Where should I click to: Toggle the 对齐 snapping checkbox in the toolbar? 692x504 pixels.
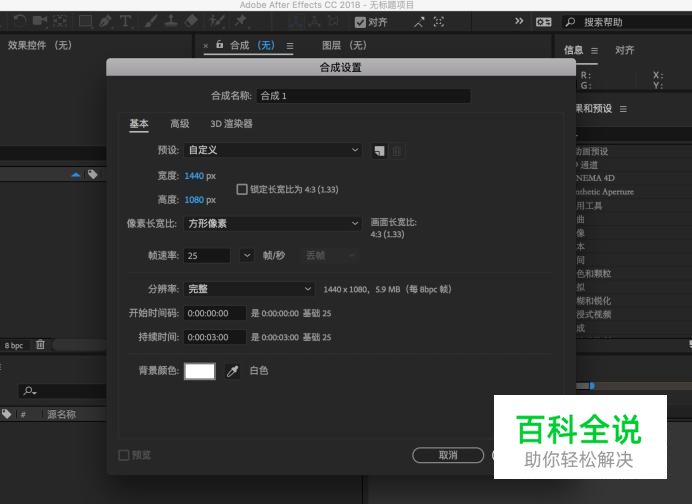point(360,22)
